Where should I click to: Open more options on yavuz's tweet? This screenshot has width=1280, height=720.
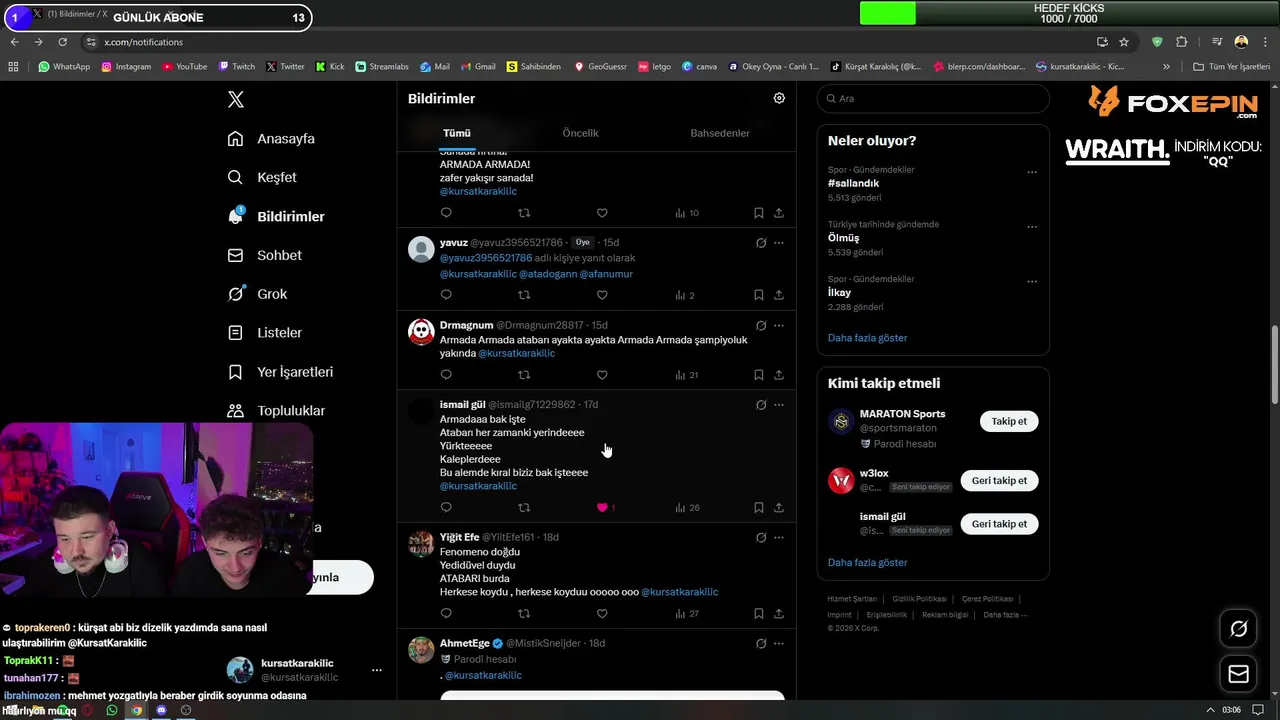(779, 243)
